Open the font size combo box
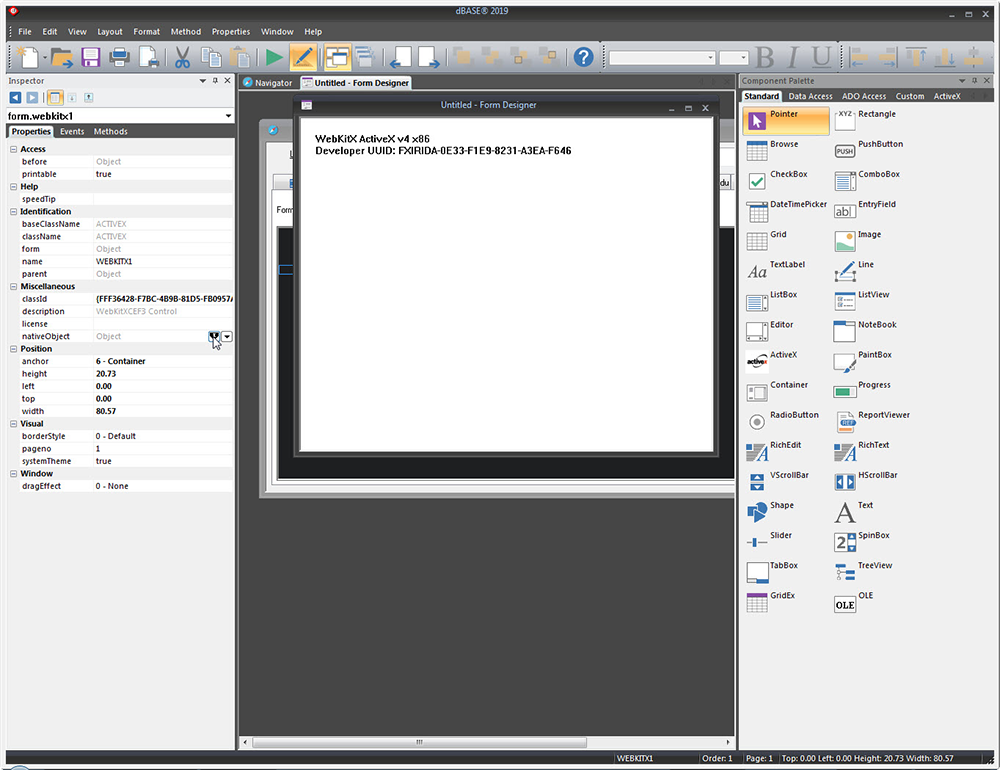The image size is (1000, 770). [733, 58]
